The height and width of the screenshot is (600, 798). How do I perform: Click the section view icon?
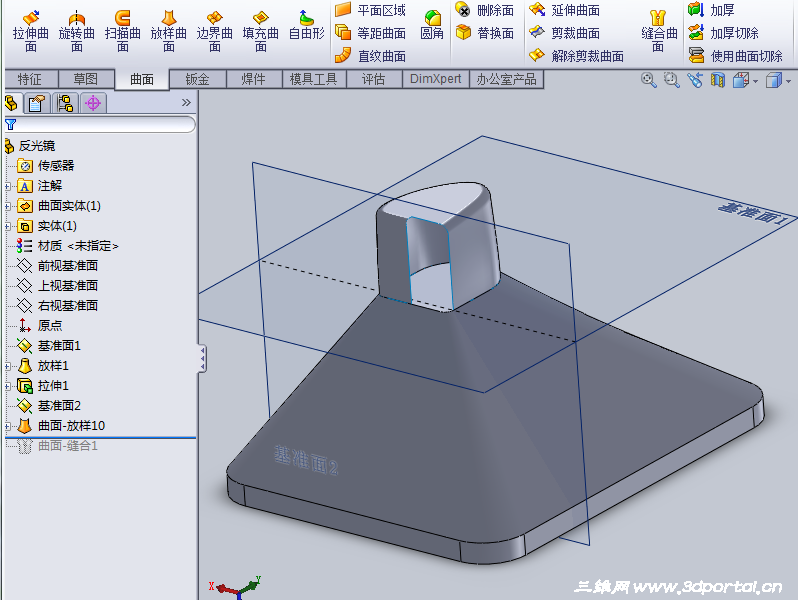pos(718,80)
